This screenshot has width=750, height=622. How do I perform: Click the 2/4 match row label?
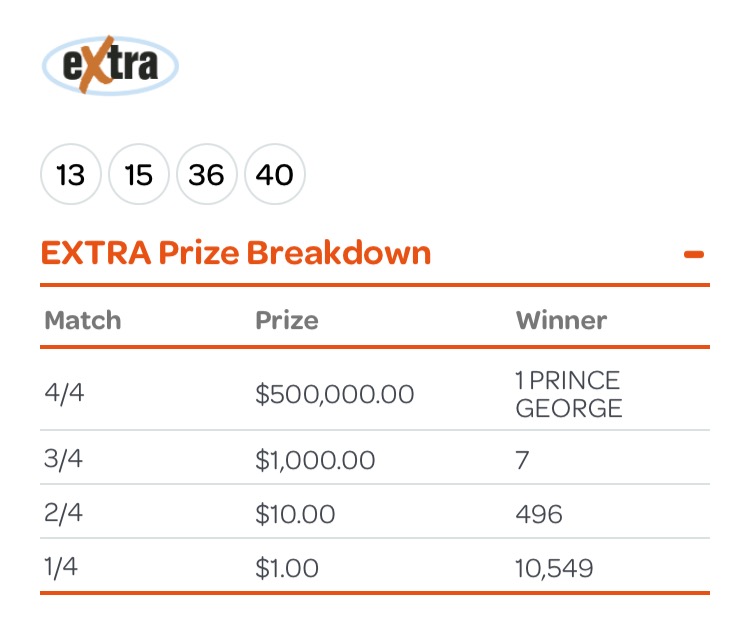point(63,513)
